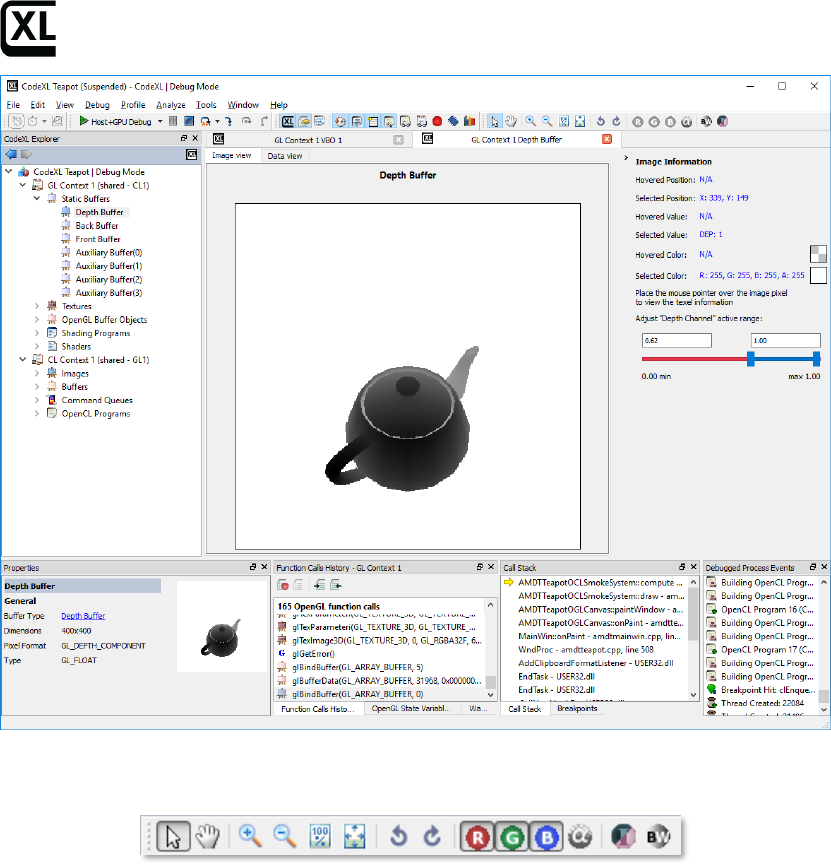Toggle the green channel G in enlarged toolbar
The image size is (831, 867).
[x=512, y=837]
